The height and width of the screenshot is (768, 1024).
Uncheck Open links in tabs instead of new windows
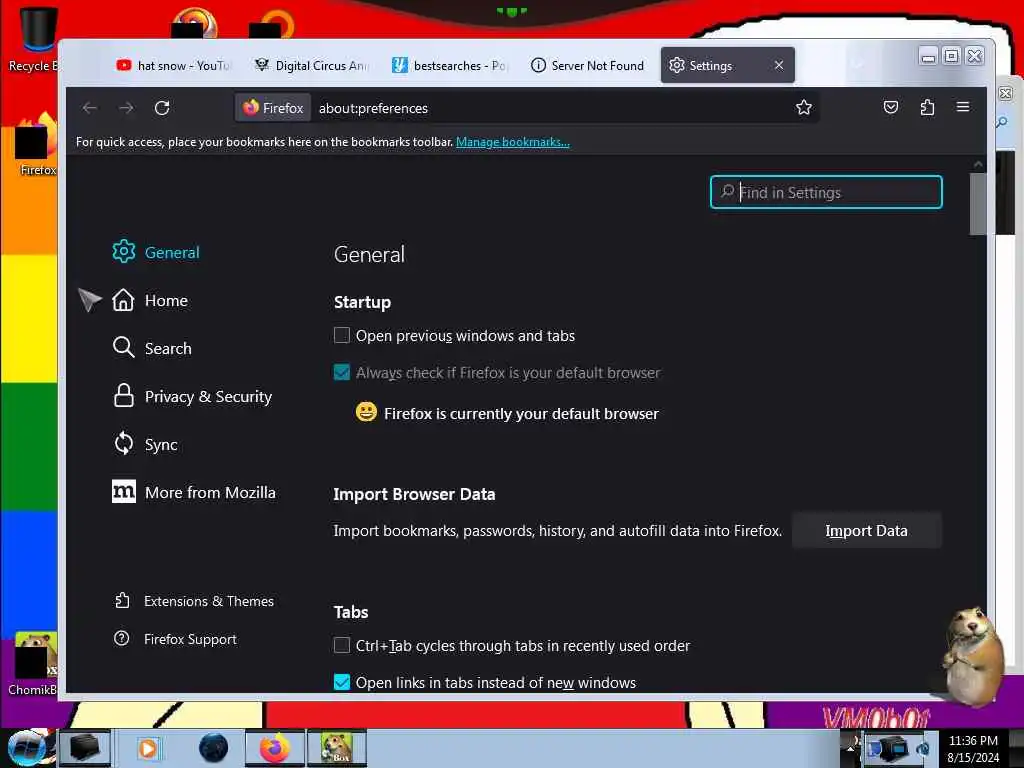pos(342,682)
